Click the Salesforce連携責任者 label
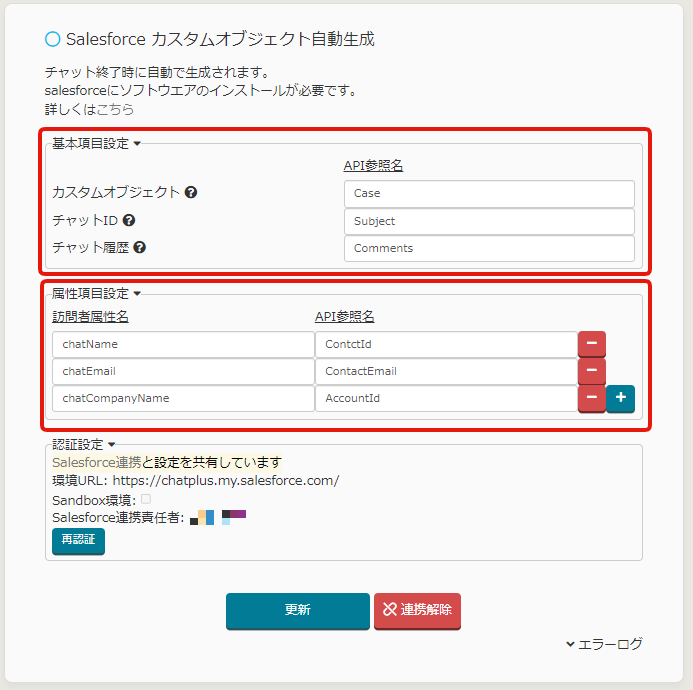The height and width of the screenshot is (690, 693). pos(118,517)
